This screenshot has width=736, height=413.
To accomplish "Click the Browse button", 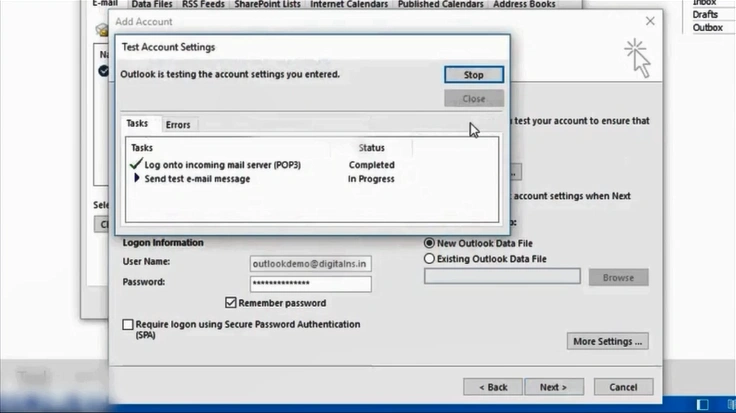I will pyautogui.click(x=619, y=277).
